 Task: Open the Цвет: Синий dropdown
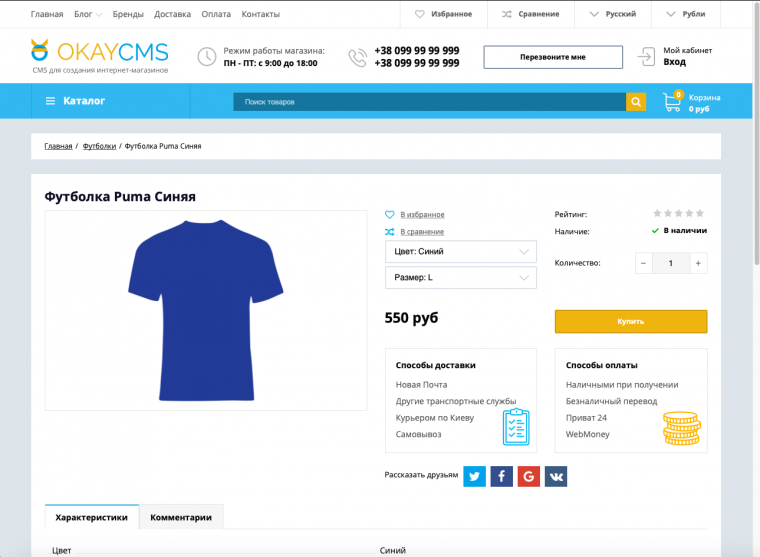pyautogui.click(x=460, y=252)
